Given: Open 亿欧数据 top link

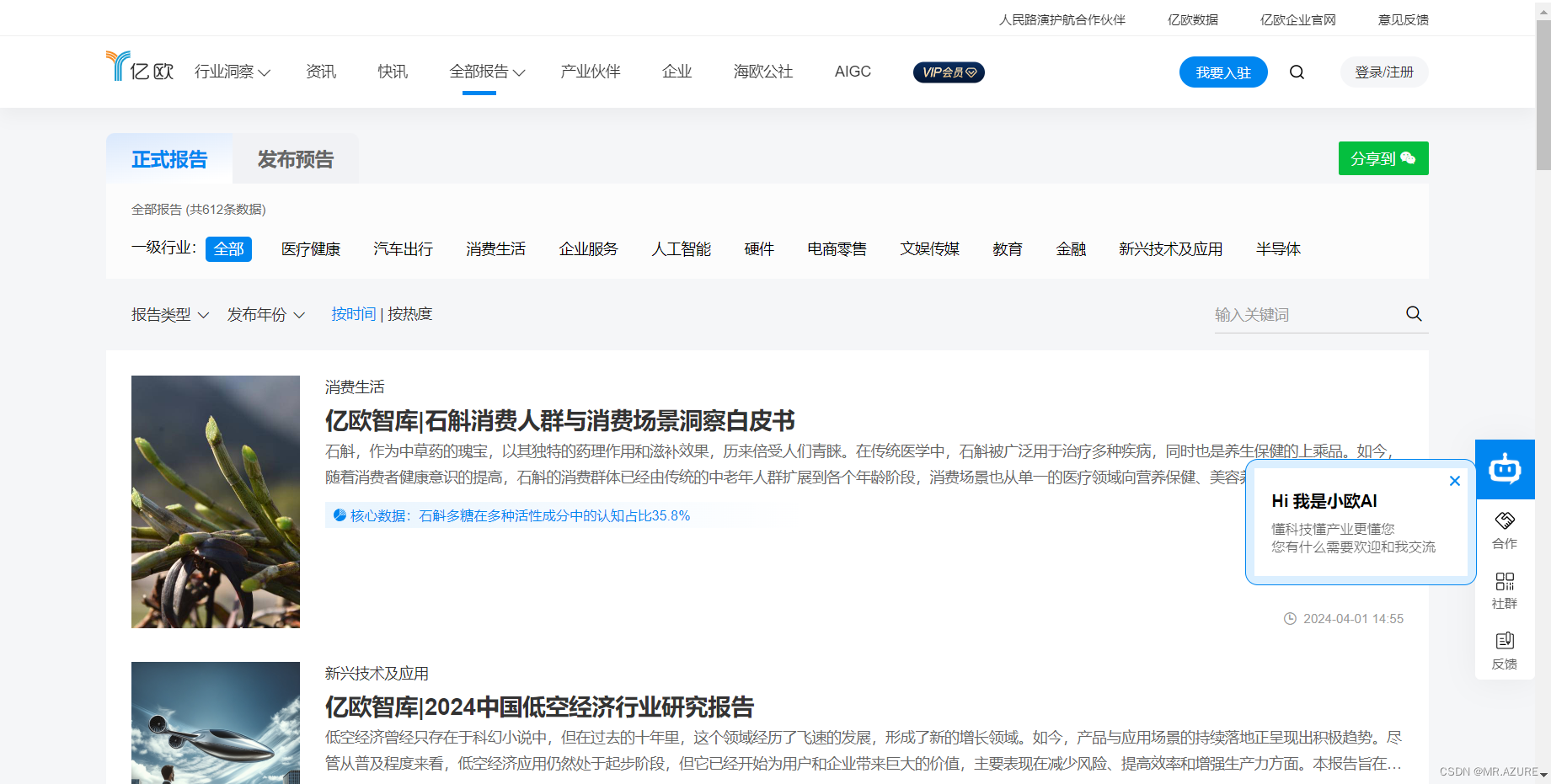Looking at the screenshot, I should pyautogui.click(x=1193, y=19).
